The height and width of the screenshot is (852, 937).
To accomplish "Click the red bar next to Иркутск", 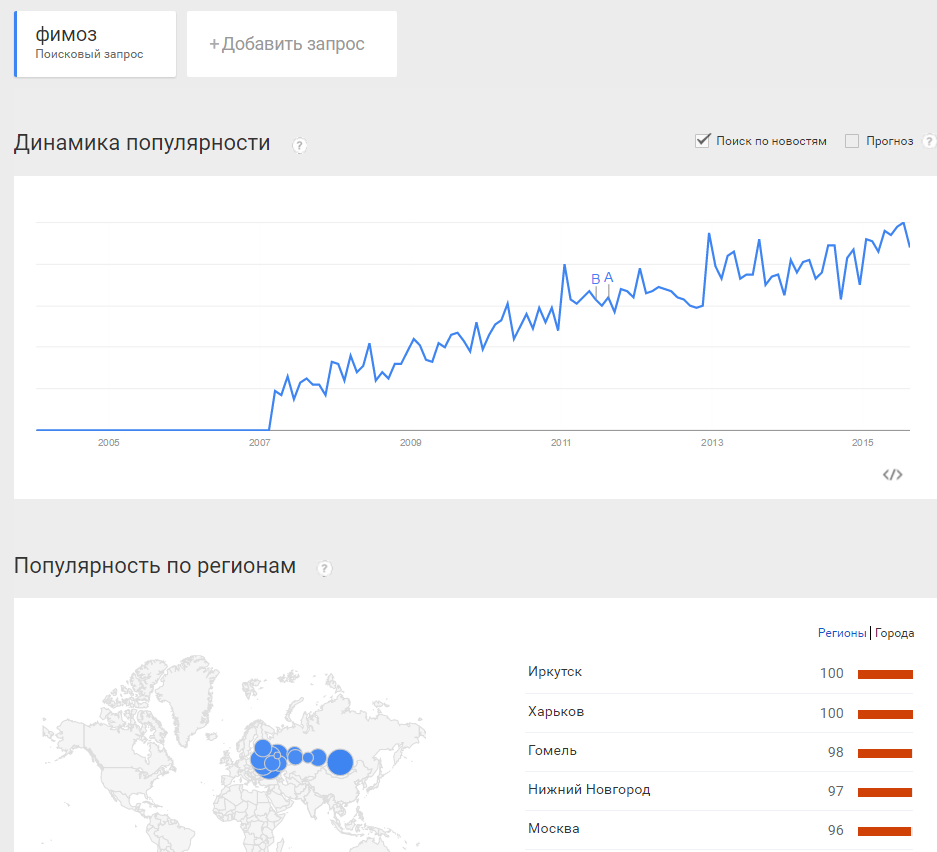I will [885, 674].
